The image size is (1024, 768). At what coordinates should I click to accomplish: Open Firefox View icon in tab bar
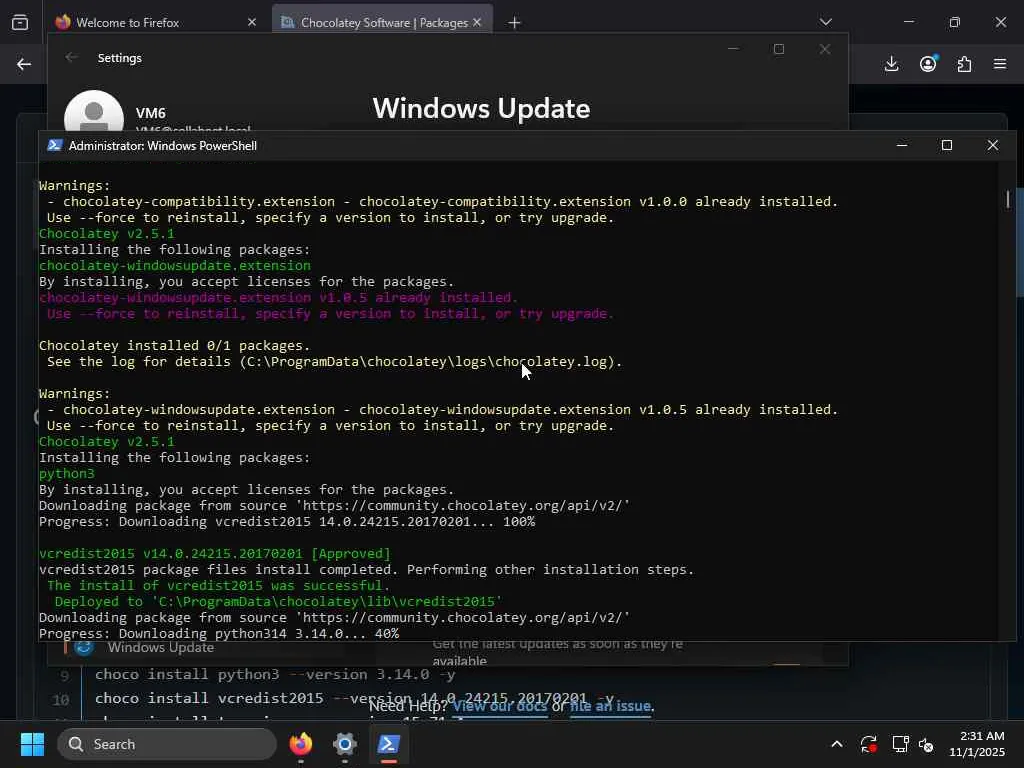20,22
